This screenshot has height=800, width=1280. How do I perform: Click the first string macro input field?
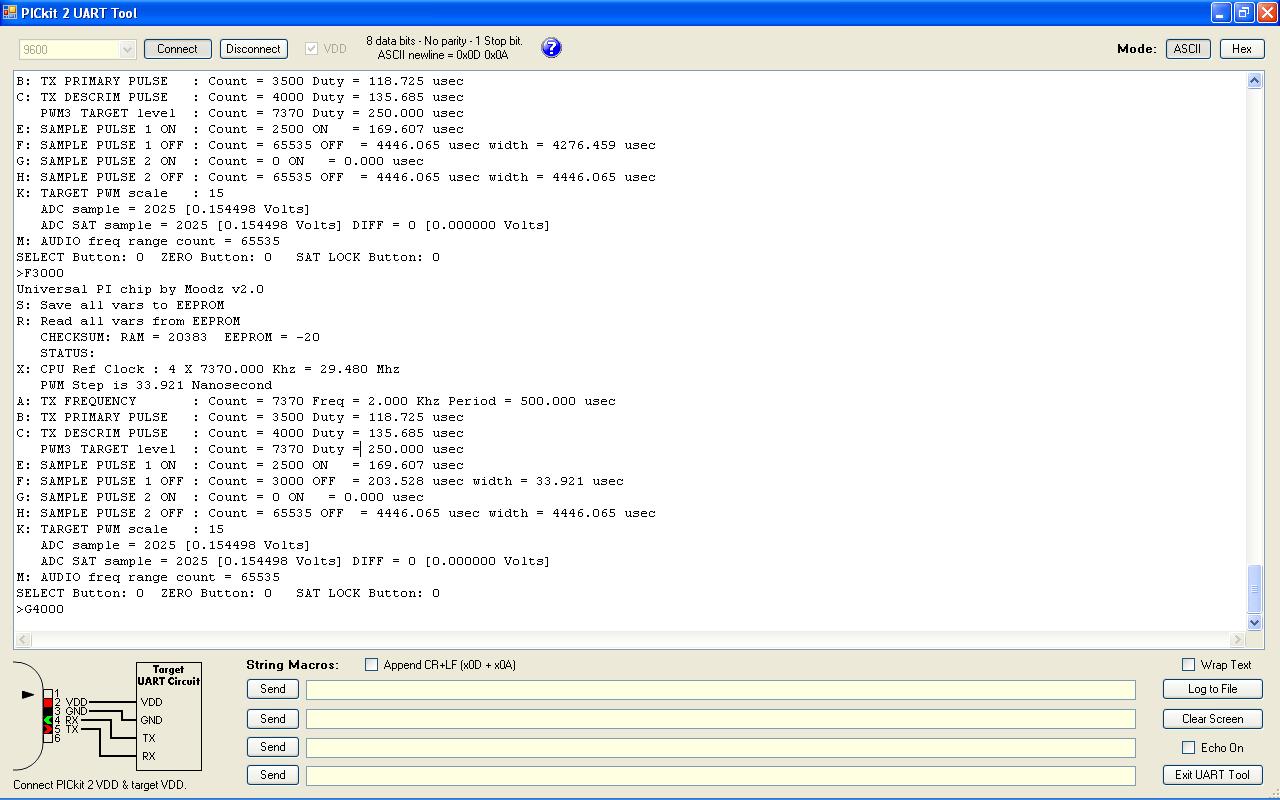click(x=720, y=690)
